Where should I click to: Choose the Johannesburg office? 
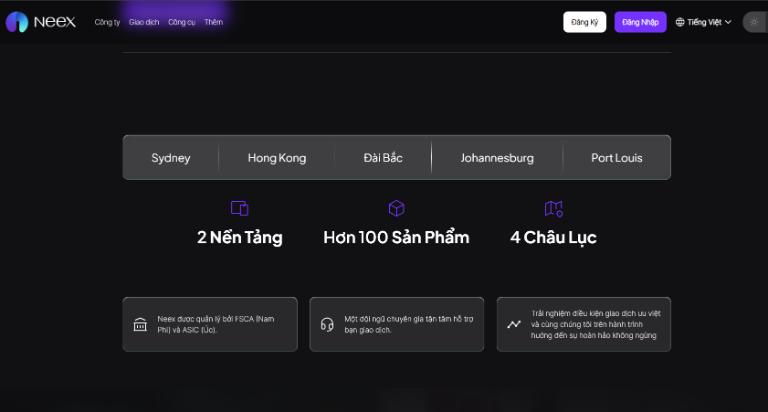tap(497, 158)
